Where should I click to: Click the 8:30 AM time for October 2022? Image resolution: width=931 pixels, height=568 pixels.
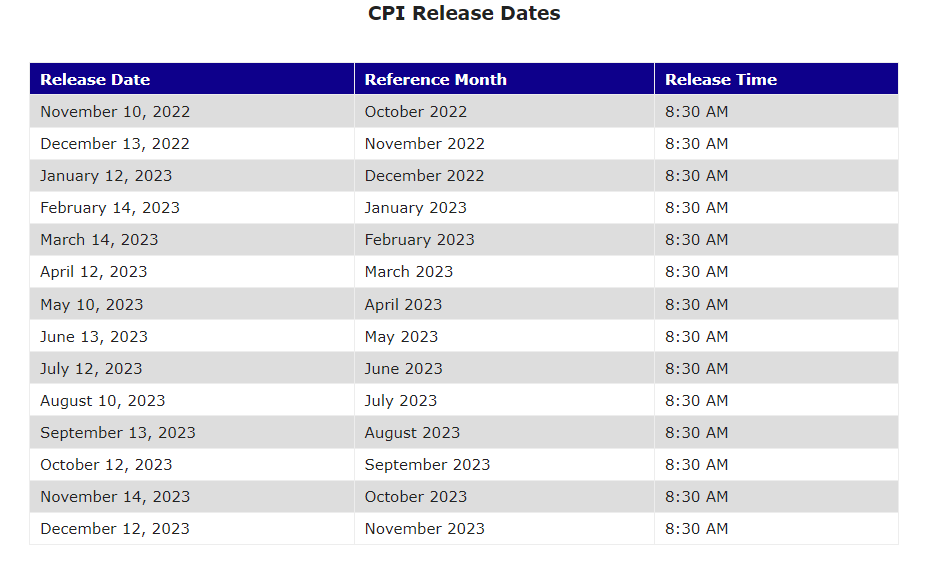tap(696, 112)
